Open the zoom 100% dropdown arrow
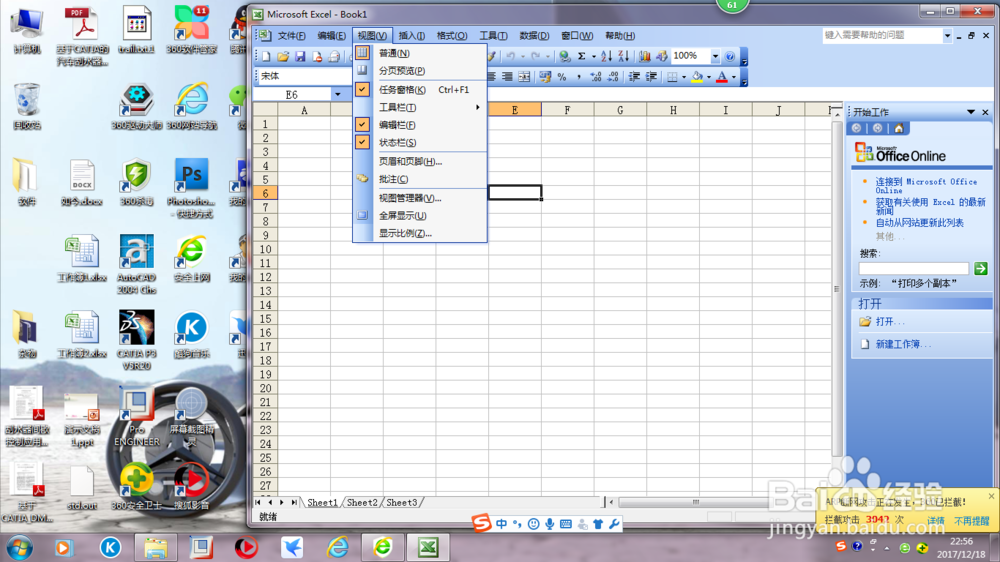The height and width of the screenshot is (562, 1000). 715,57
